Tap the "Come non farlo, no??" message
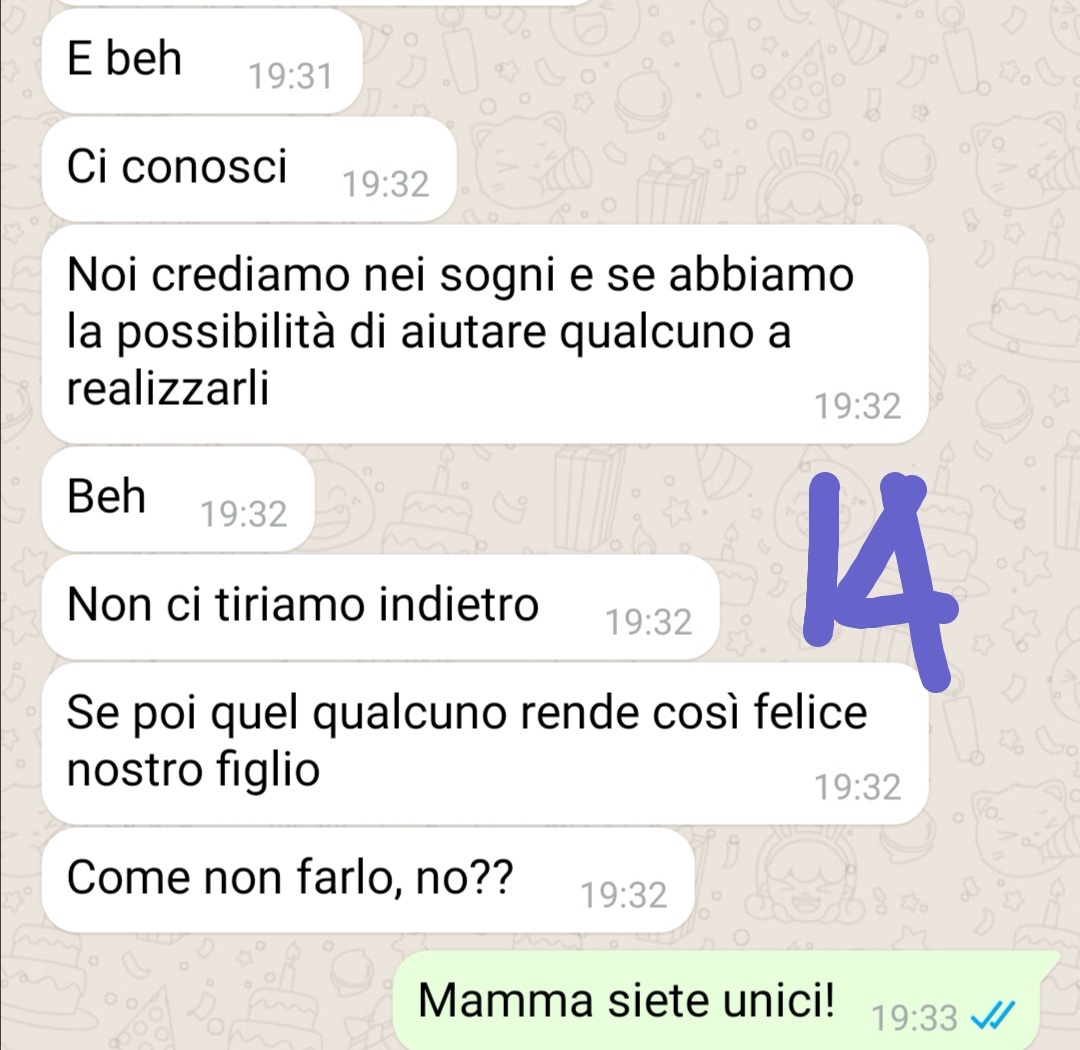 tap(368, 879)
